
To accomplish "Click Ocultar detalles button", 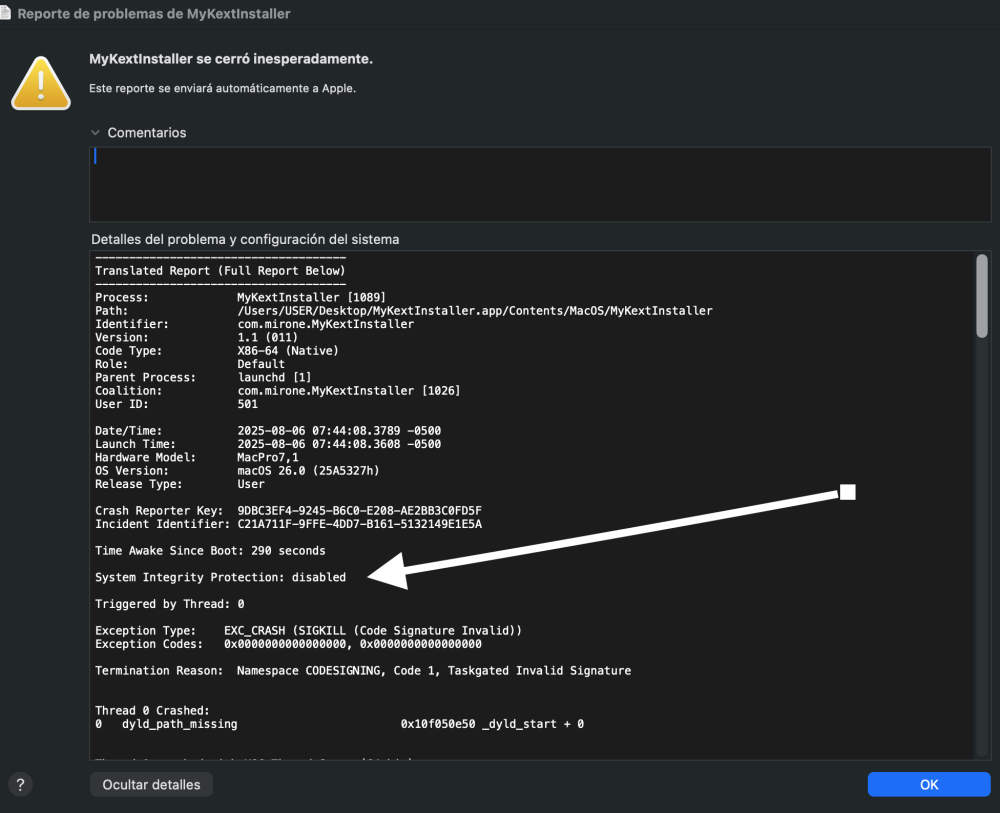I will 151,784.
